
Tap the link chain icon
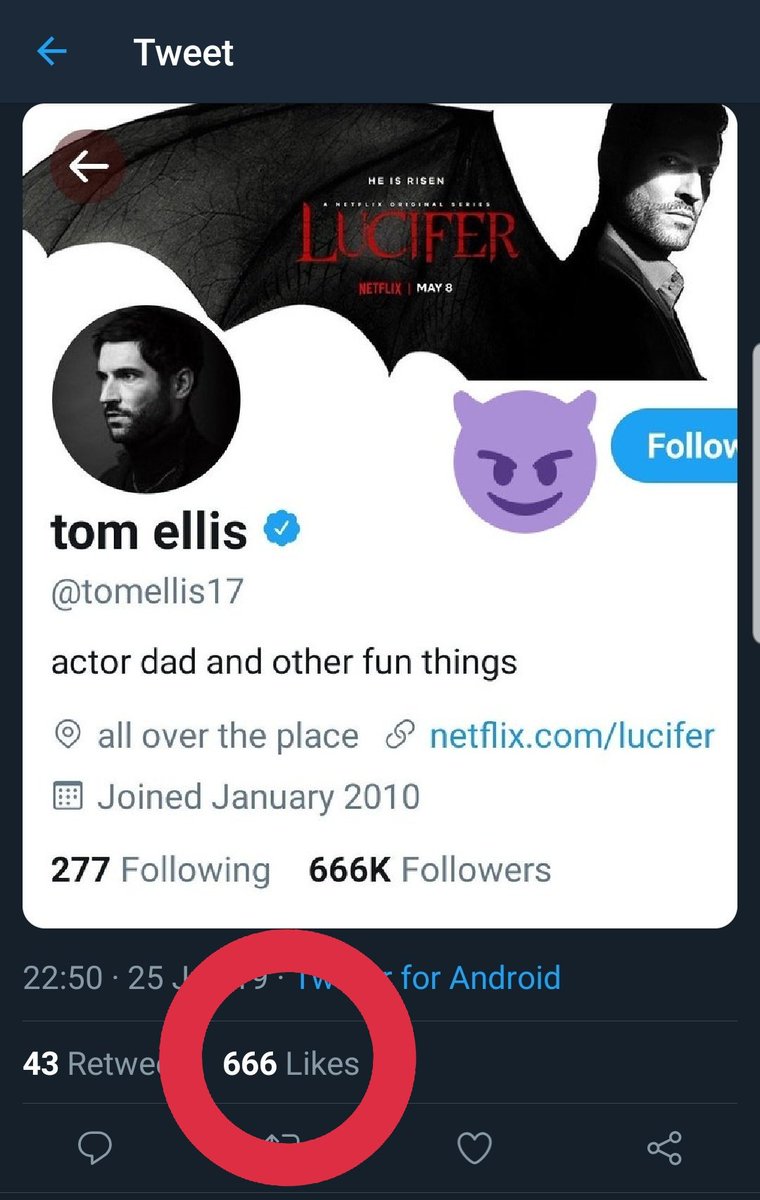398,737
